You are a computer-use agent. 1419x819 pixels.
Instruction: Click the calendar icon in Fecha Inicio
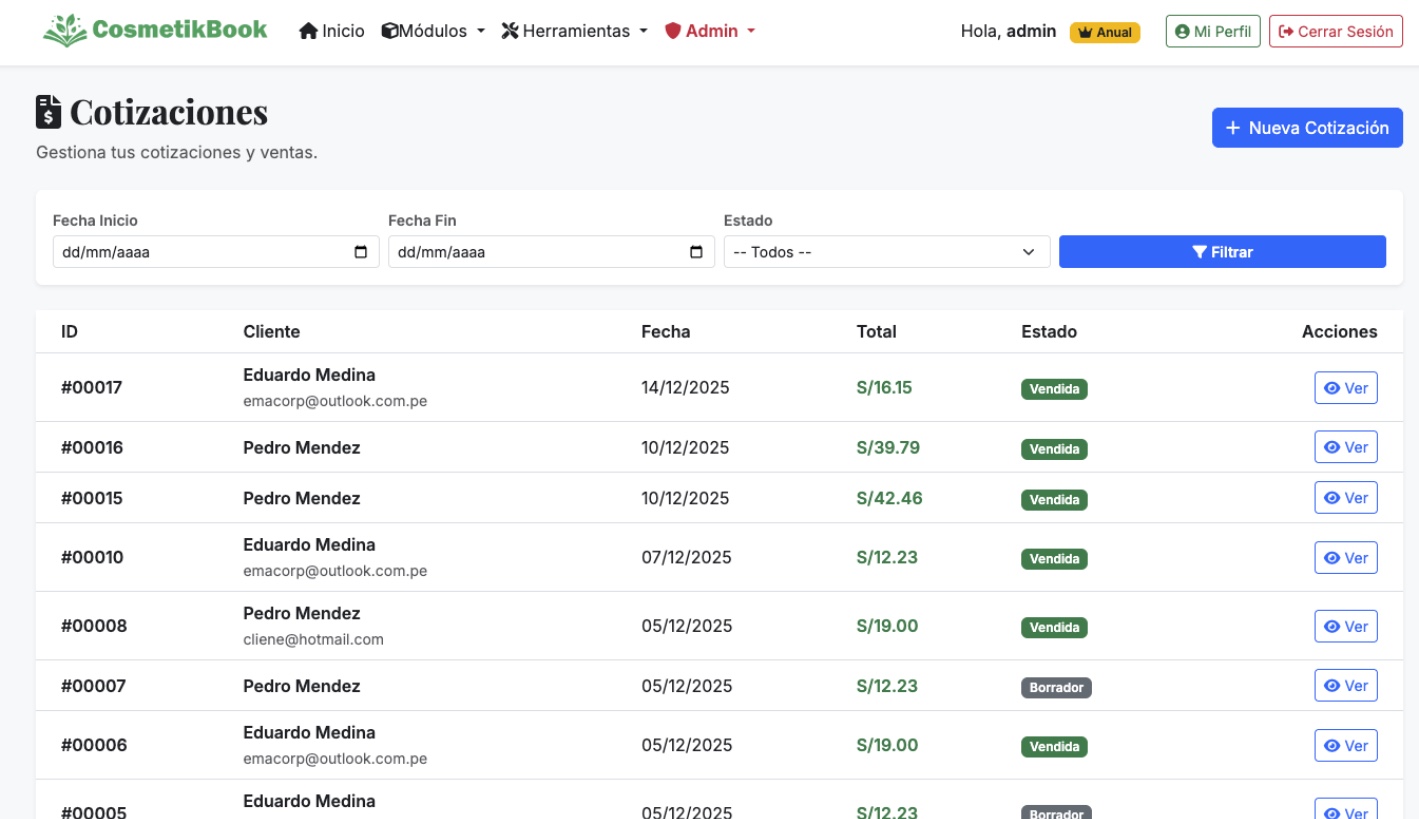click(361, 252)
